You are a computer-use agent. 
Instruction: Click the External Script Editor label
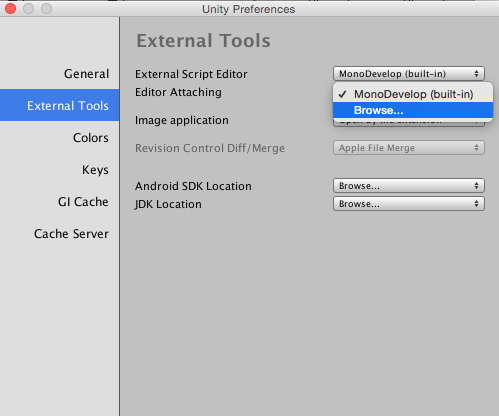(x=191, y=74)
